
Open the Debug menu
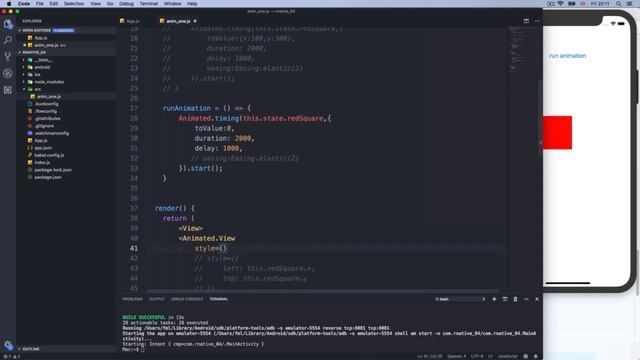(x=126, y=4)
